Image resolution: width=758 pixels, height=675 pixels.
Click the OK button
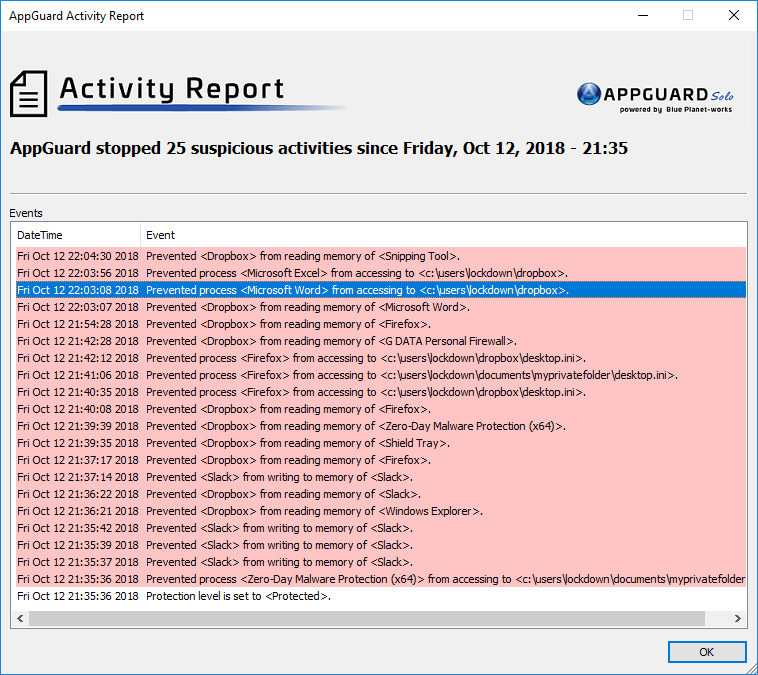point(707,652)
